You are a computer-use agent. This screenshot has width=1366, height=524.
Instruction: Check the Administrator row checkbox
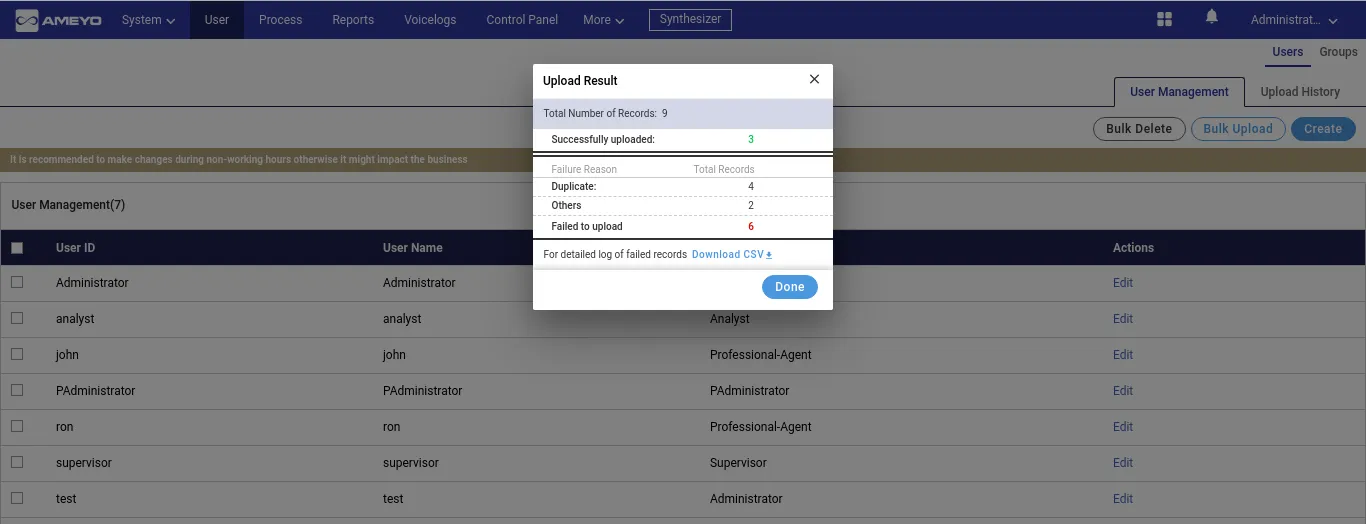click(17, 283)
